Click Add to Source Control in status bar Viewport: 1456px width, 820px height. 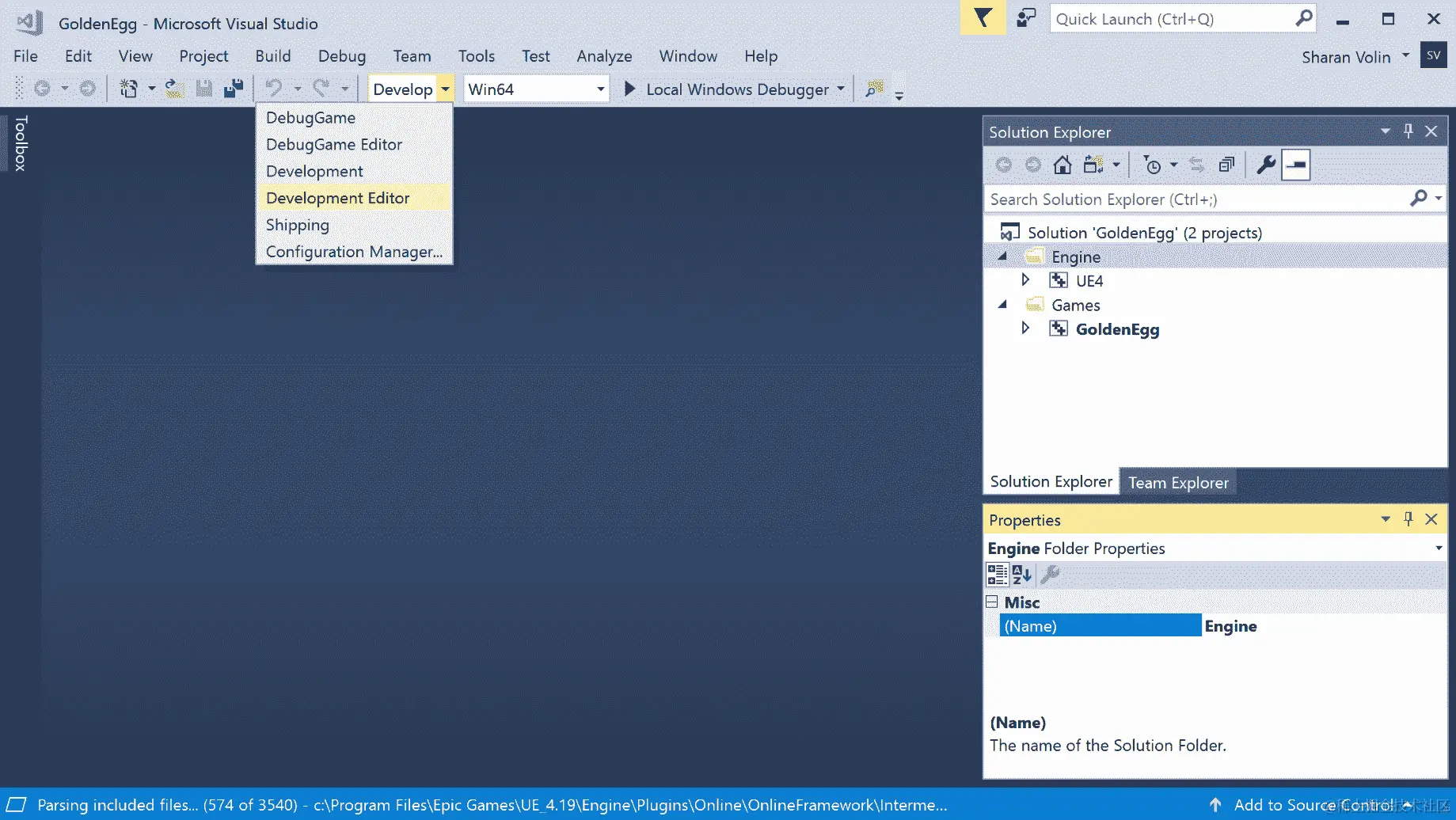[1313, 805]
